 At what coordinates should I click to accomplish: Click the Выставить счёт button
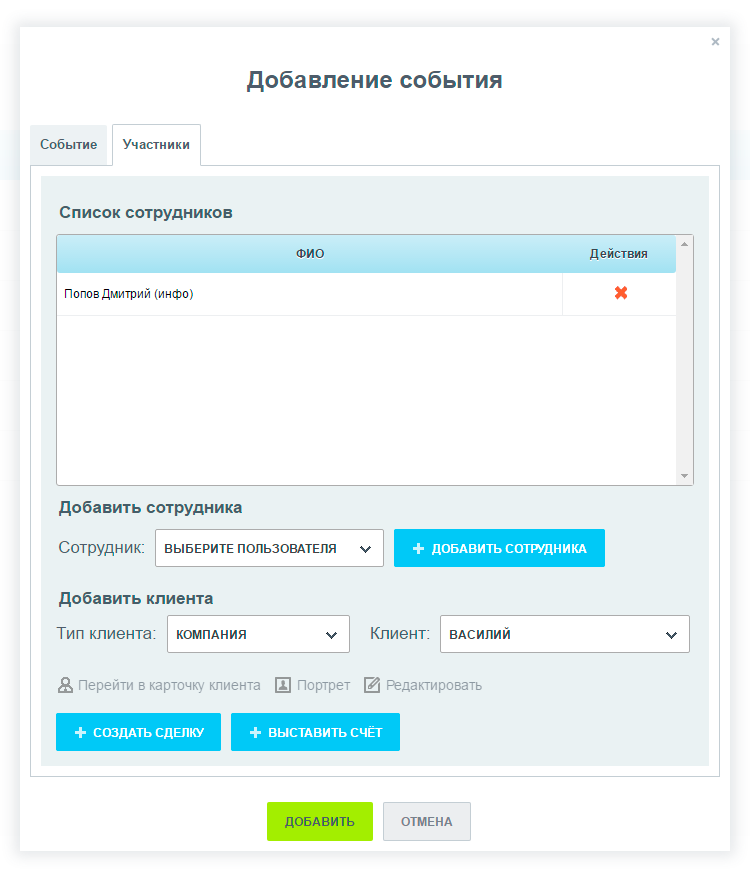(315, 732)
